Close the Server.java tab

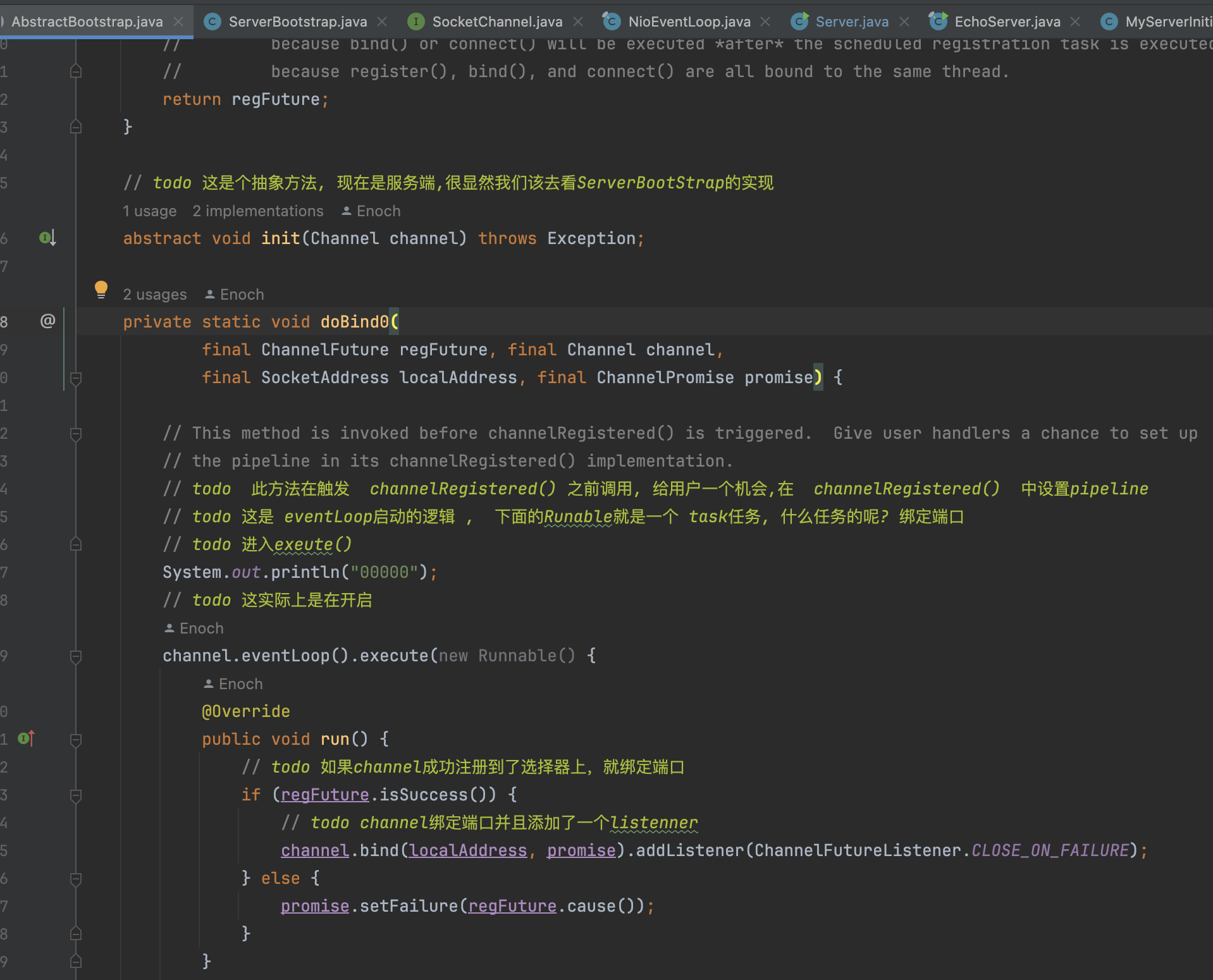904,21
